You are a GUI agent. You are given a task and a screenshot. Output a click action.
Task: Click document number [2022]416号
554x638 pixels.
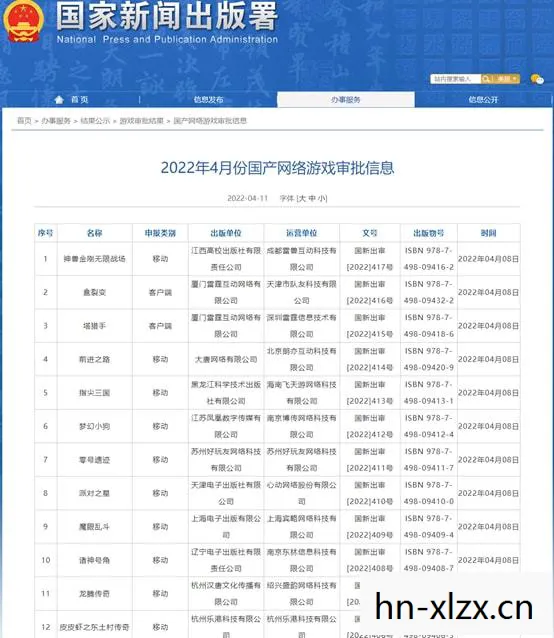(370, 301)
